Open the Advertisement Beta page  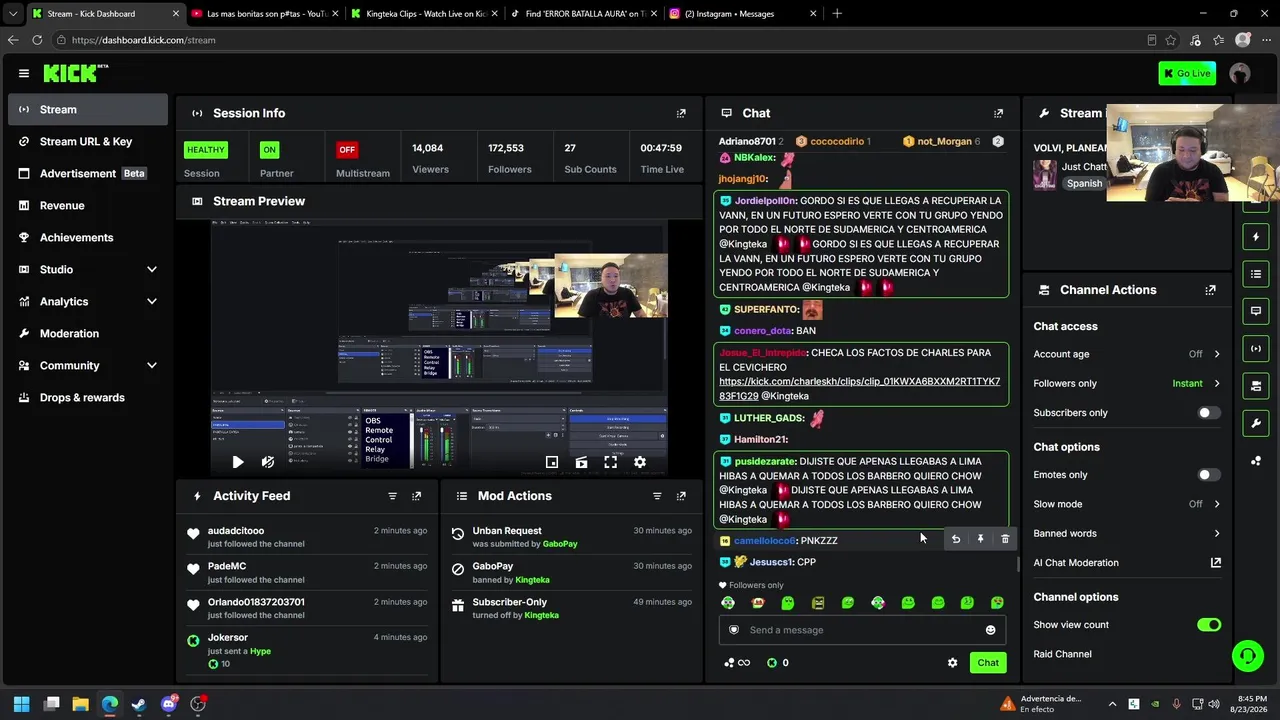click(88, 173)
